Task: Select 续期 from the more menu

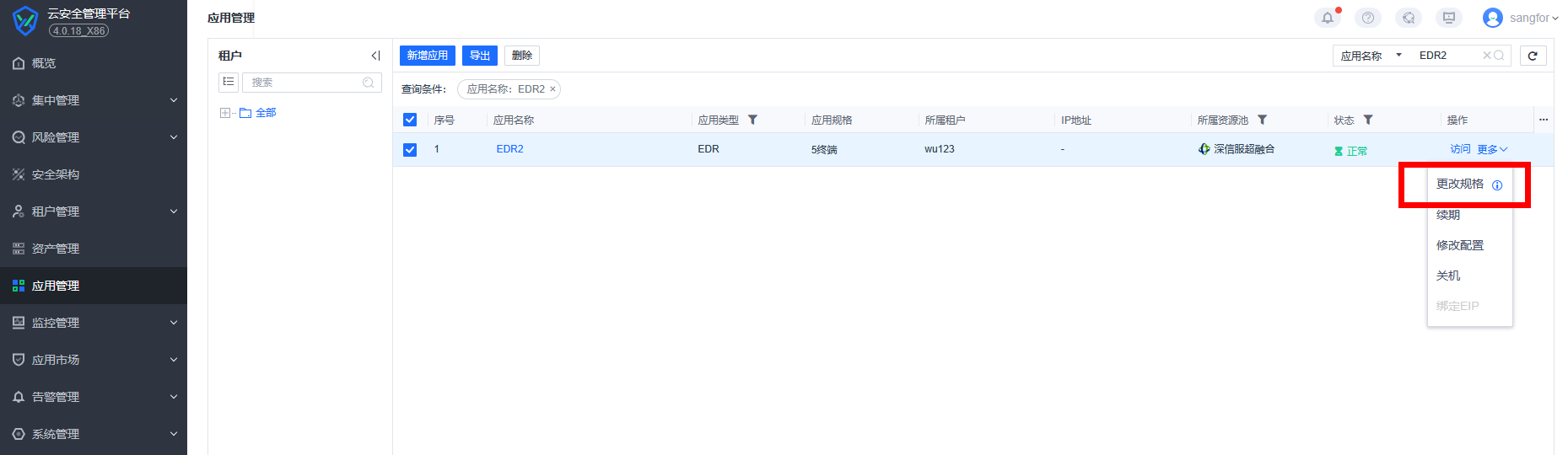Action: (x=1448, y=215)
